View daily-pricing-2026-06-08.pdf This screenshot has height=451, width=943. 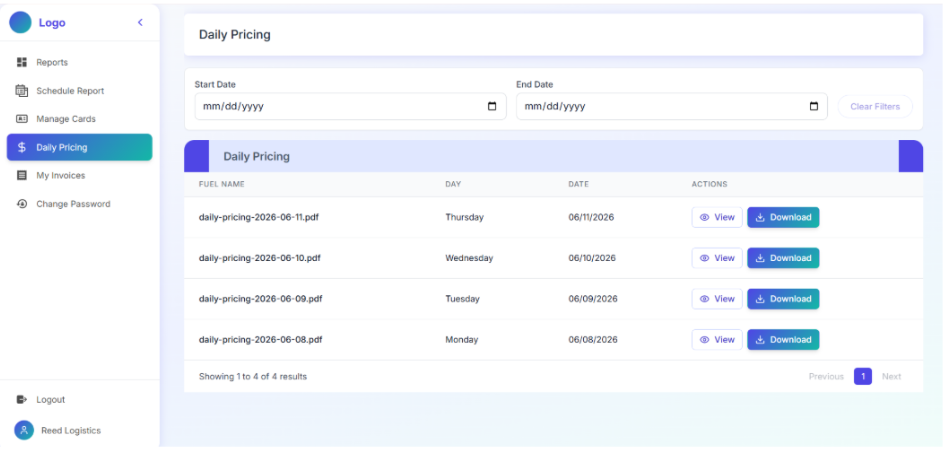pyautogui.click(x=717, y=340)
